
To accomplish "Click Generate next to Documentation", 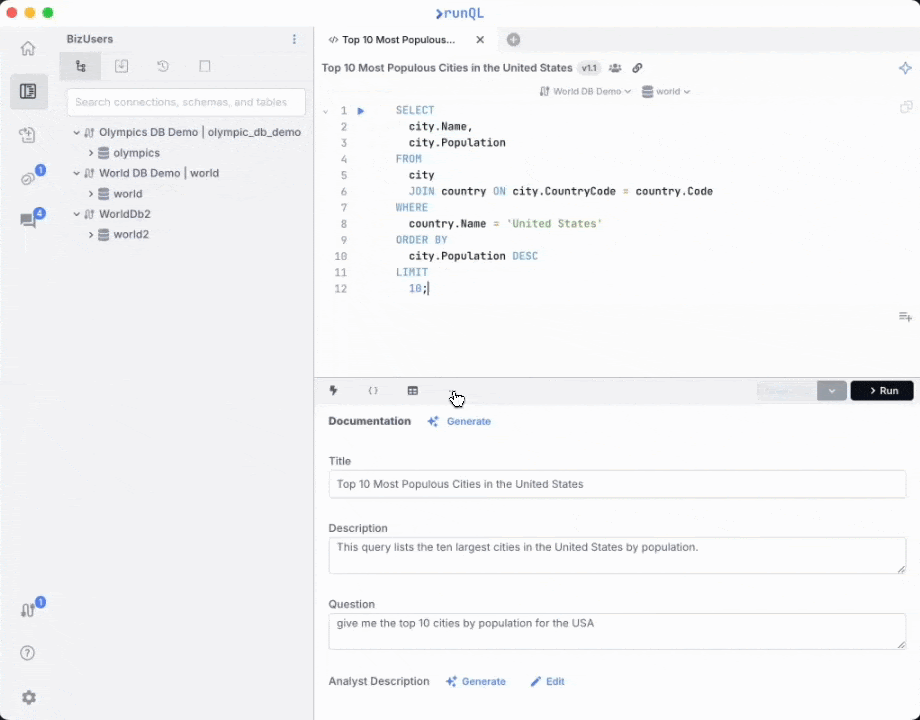I will 459,421.
